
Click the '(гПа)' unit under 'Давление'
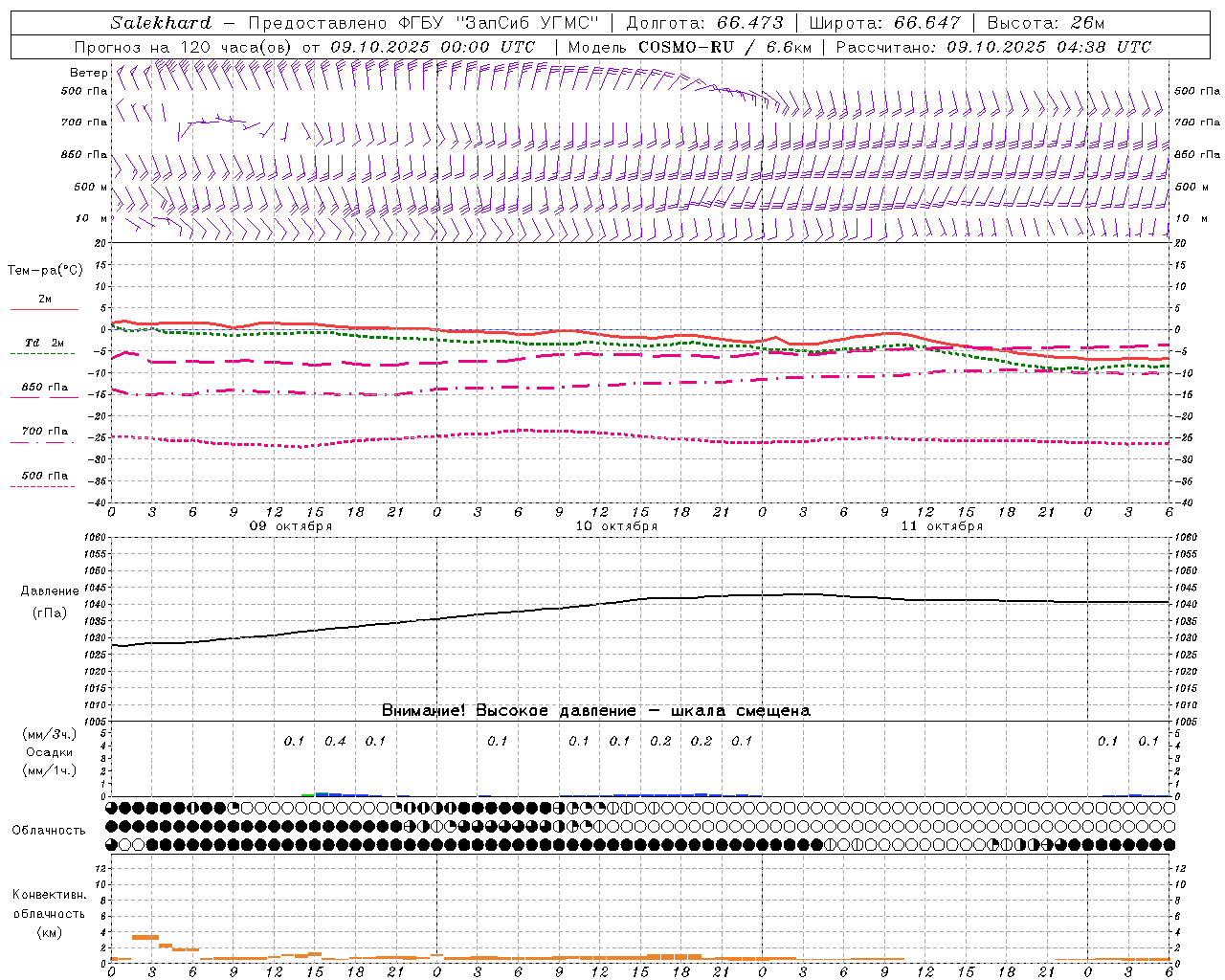coord(50,612)
